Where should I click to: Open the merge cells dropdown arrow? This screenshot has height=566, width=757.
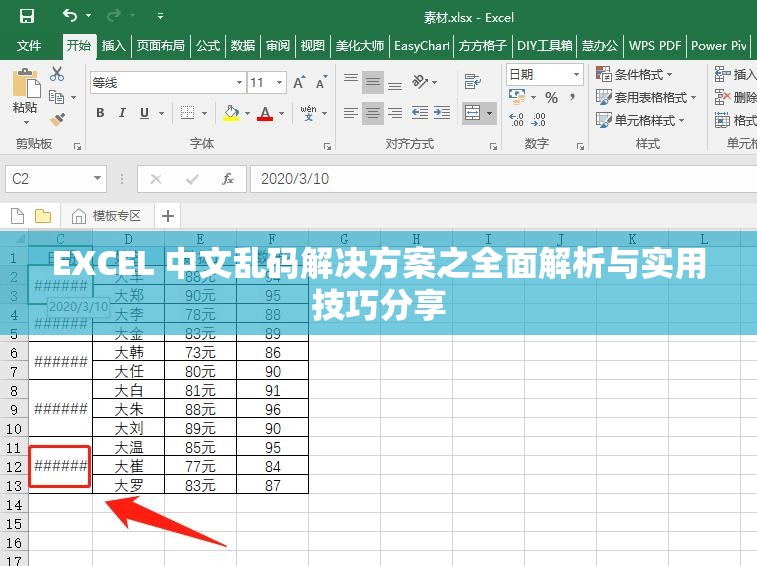490,113
